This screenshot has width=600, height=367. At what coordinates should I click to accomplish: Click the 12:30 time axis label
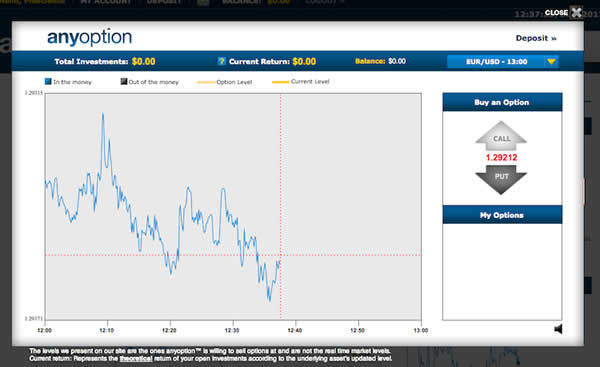pyautogui.click(x=232, y=330)
